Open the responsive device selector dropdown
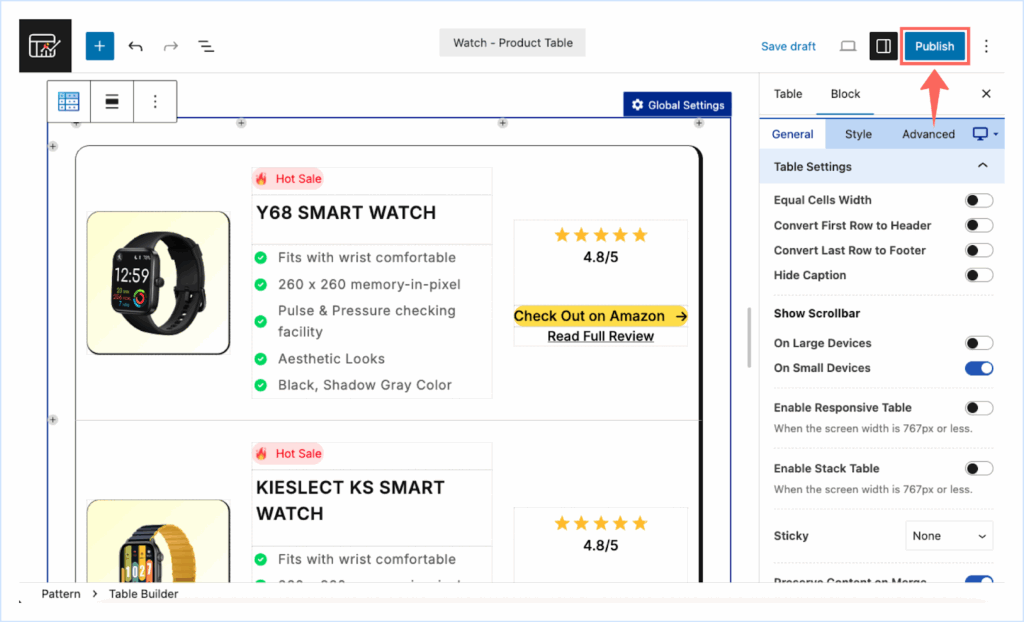Image resolution: width=1024 pixels, height=622 pixels. click(x=985, y=134)
